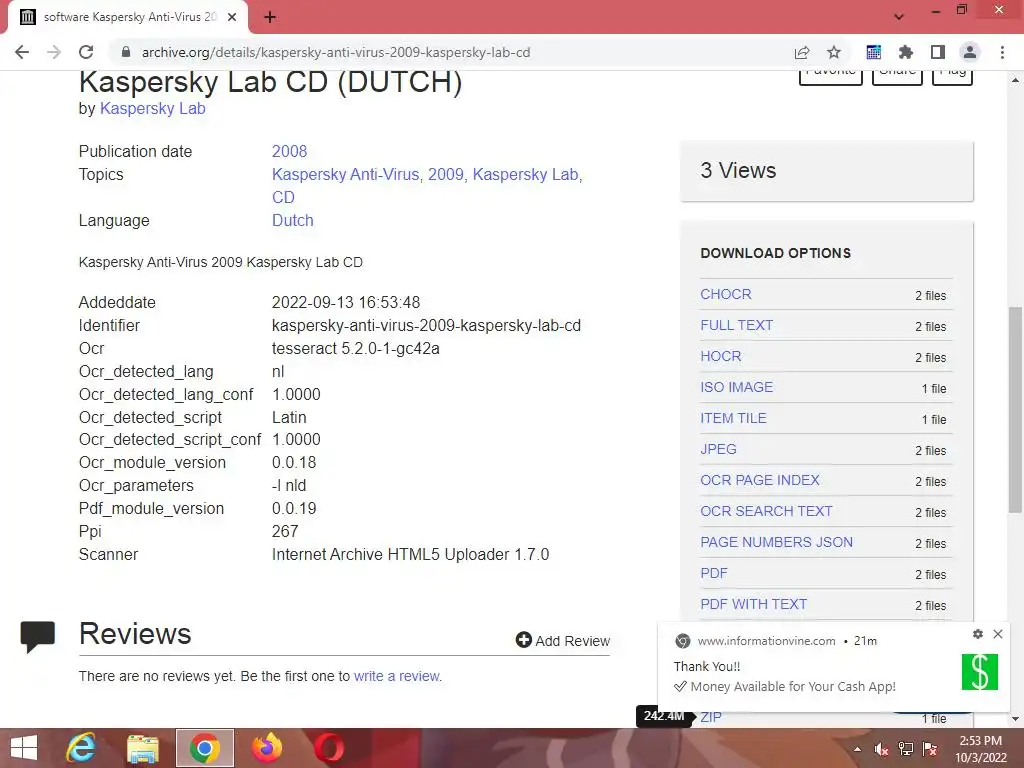The height and width of the screenshot is (768, 1024).
Task: Click the muted volume tray icon
Action: pyautogui.click(x=882, y=750)
